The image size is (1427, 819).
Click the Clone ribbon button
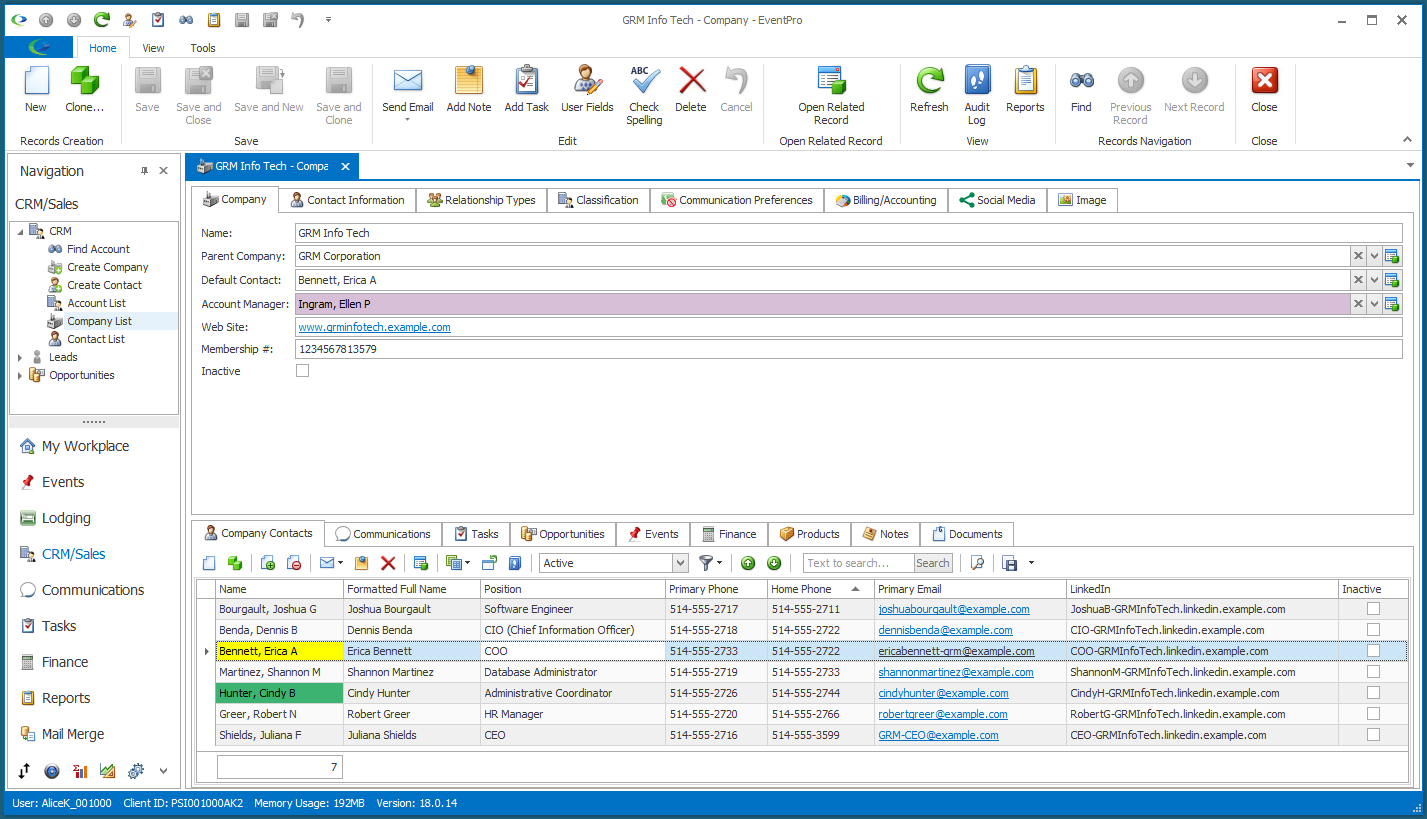84,89
